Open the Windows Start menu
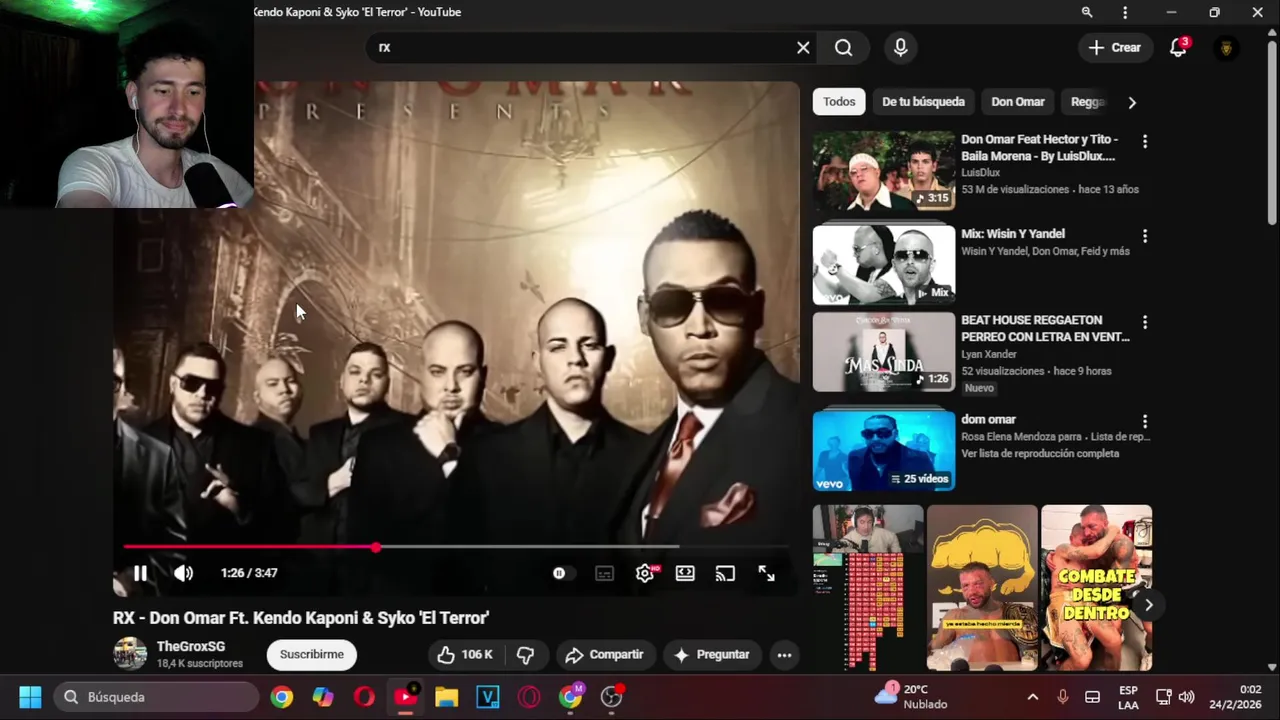The height and width of the screenshot is (720, 1280). tap(30, 697)
